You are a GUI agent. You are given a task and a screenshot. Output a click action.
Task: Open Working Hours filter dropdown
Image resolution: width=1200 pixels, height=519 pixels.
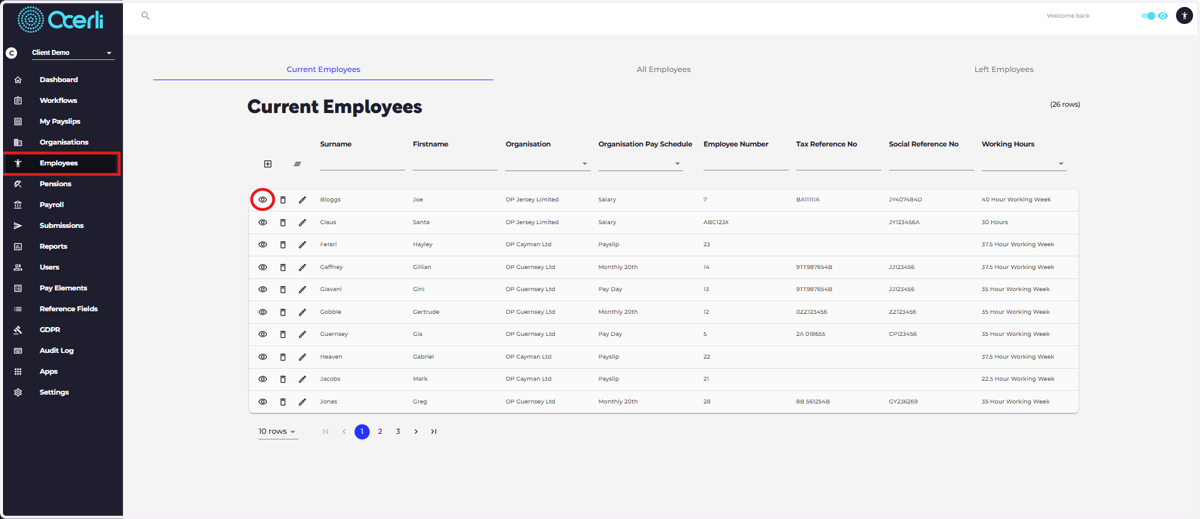(1024, 164)
